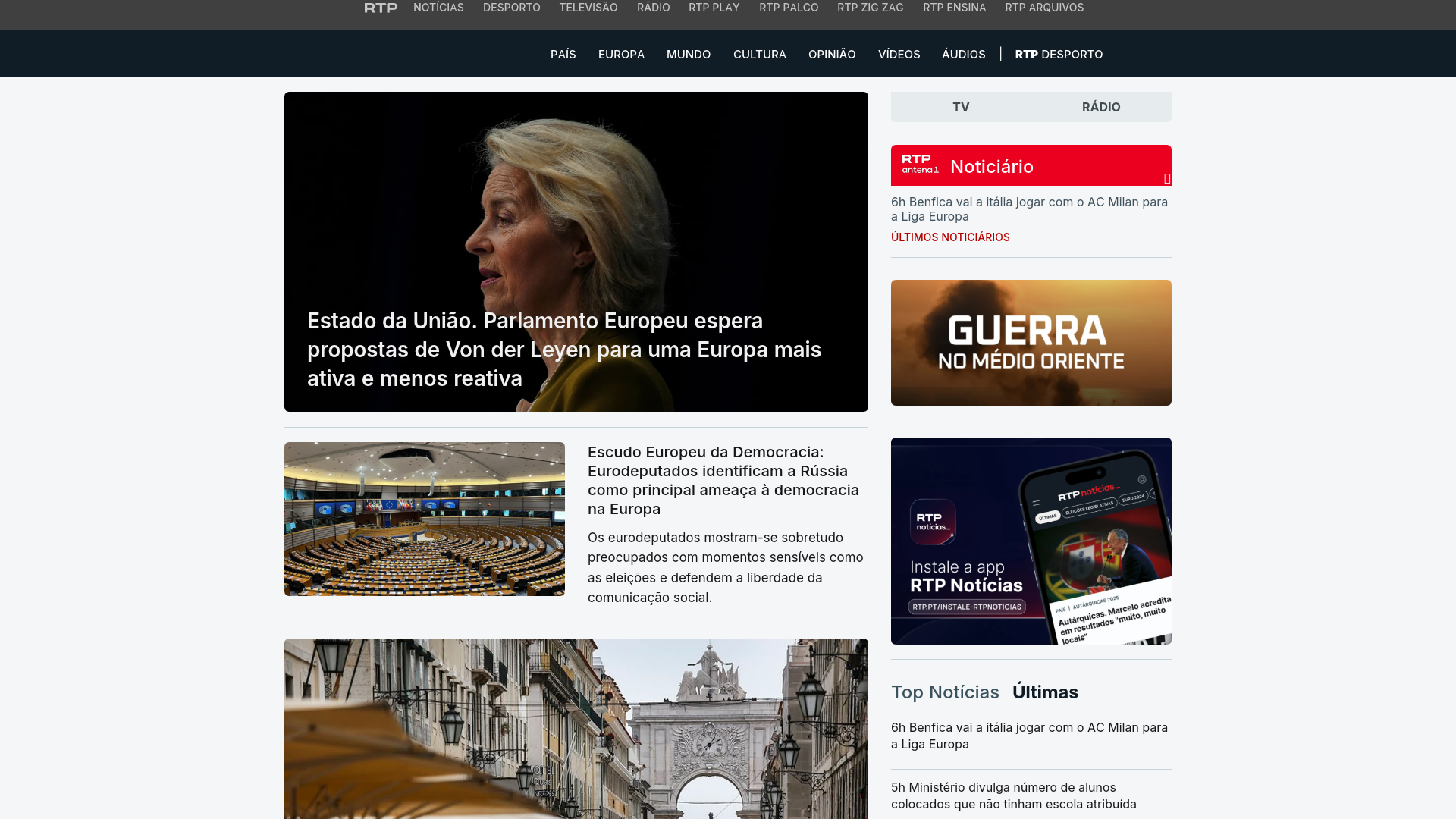
Task: Click the RTP logo in top bar
Action: click(x=381, y=8)
